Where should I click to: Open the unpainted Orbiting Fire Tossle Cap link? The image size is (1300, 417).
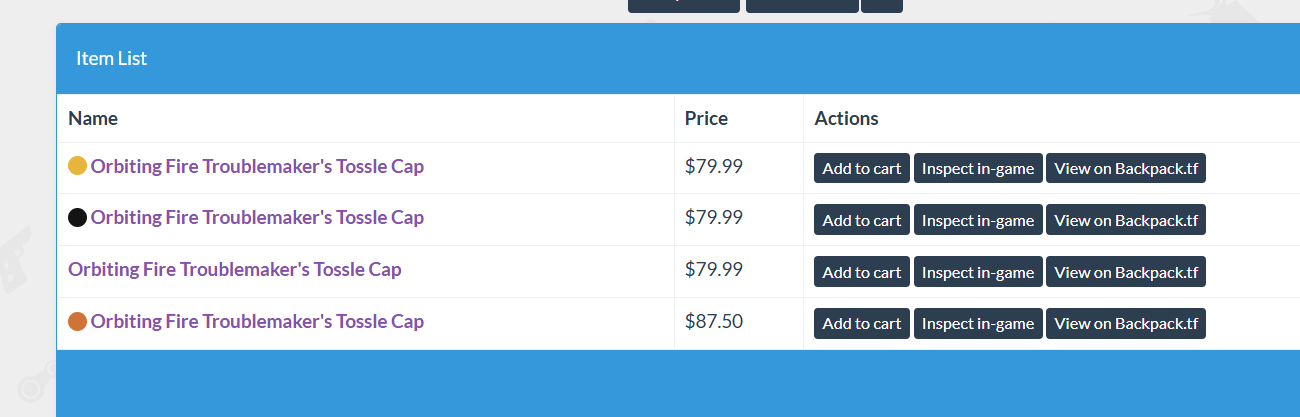235,270
